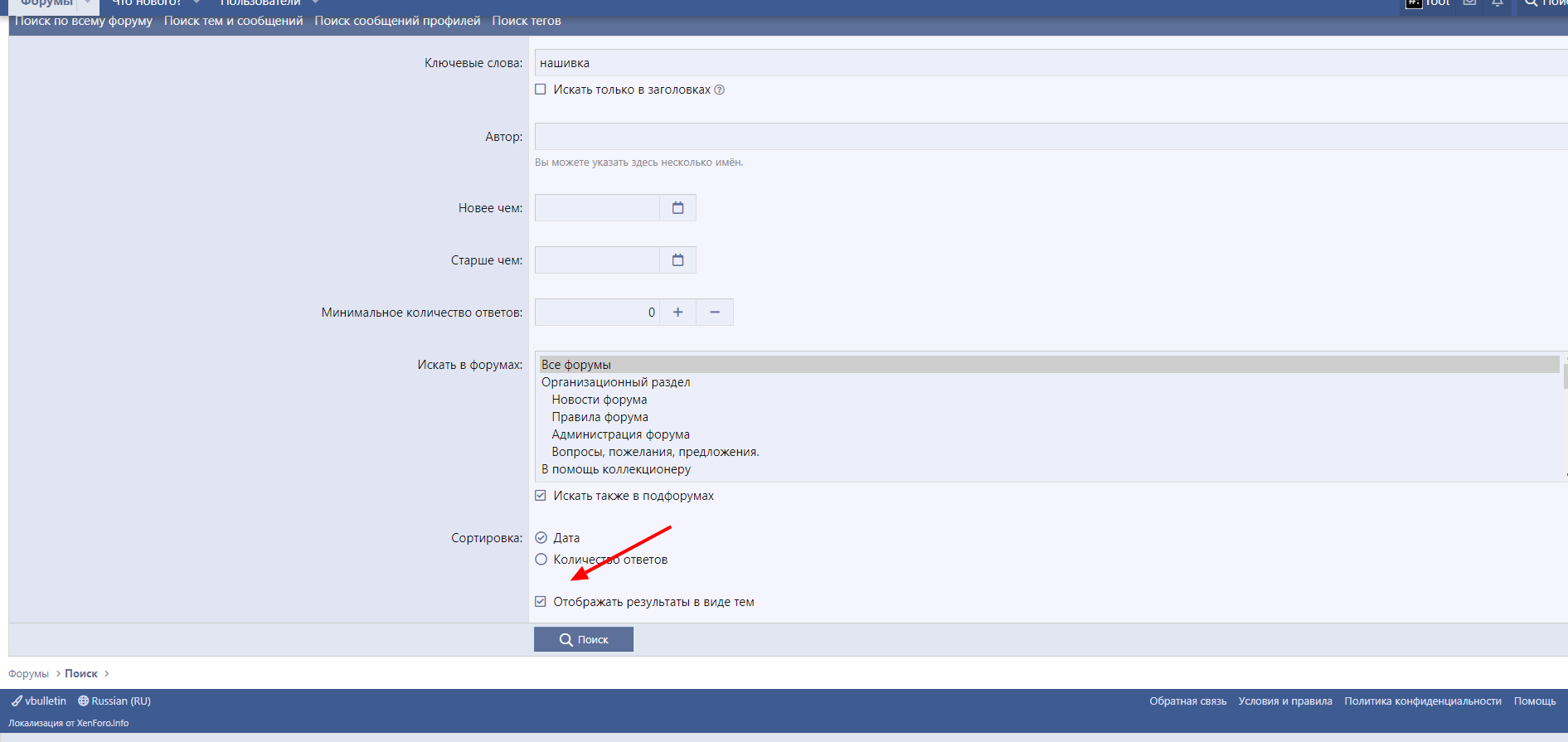Click the help icon next to 'Искать только в заголовках'

[x=720, y=90]
